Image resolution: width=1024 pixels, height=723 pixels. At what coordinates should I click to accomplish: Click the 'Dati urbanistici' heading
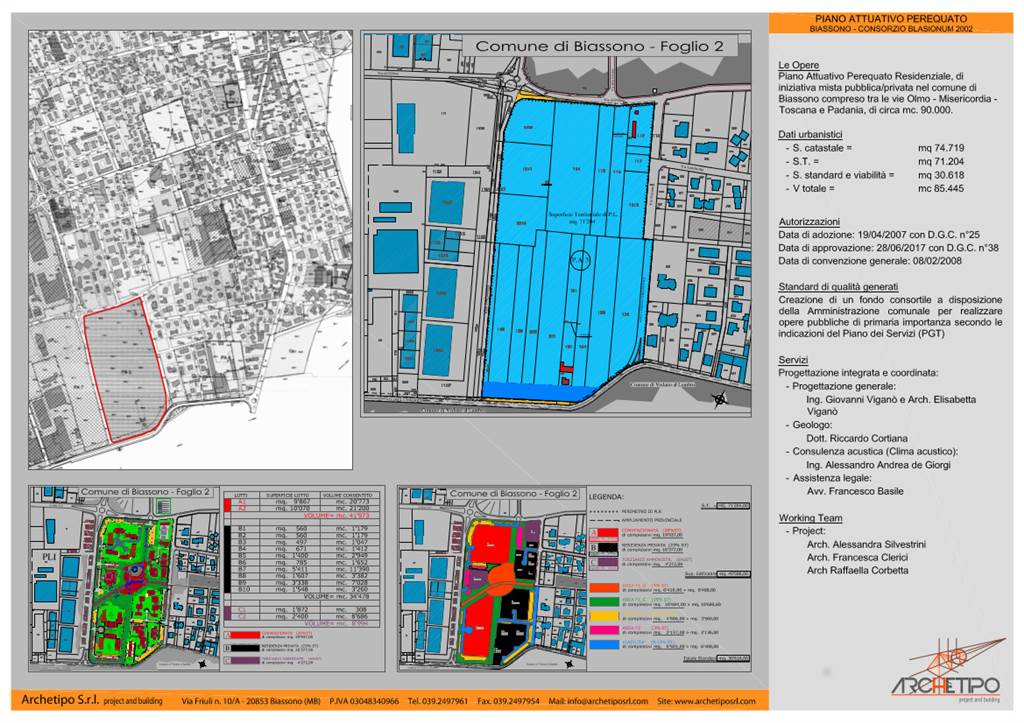click(810, 134)
